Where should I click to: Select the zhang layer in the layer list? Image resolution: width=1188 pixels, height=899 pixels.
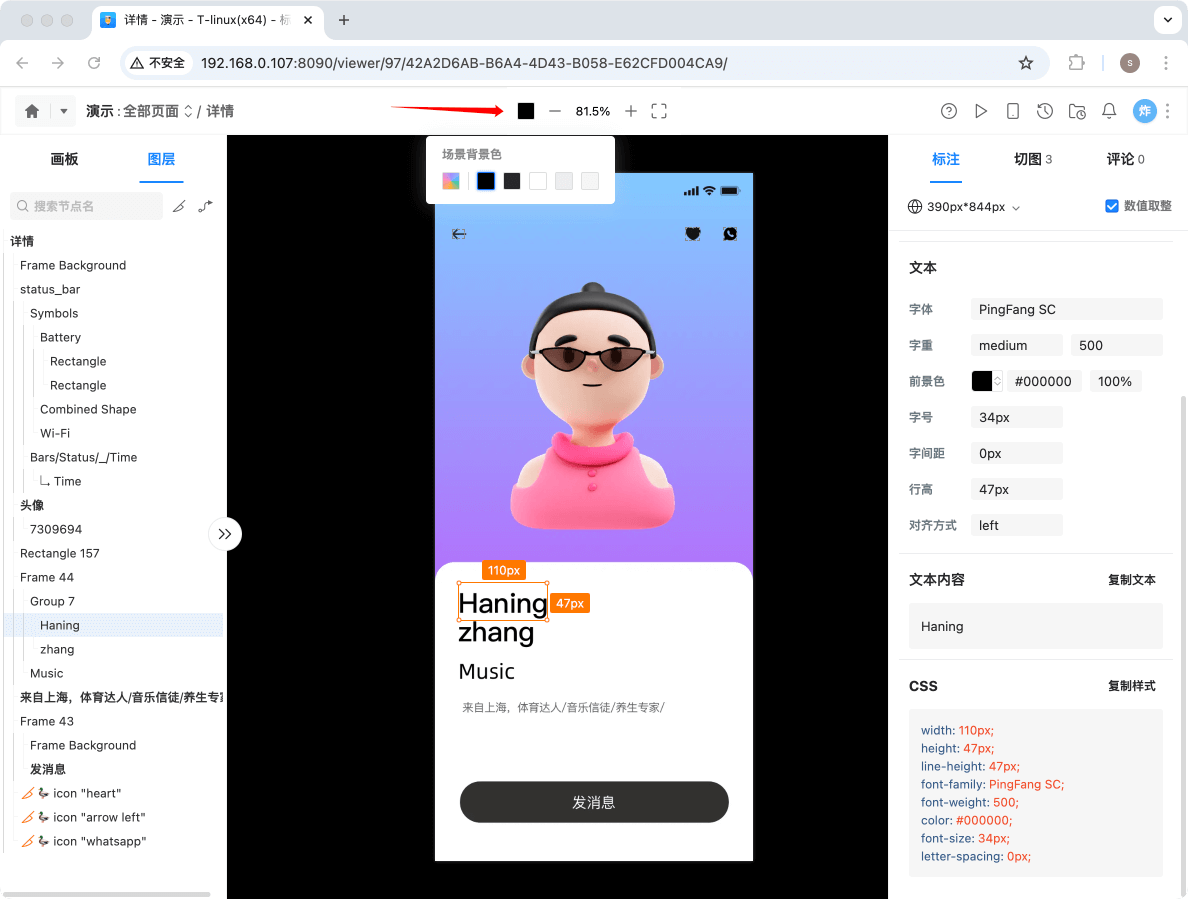pyautogui.click(x=57, y=649)
